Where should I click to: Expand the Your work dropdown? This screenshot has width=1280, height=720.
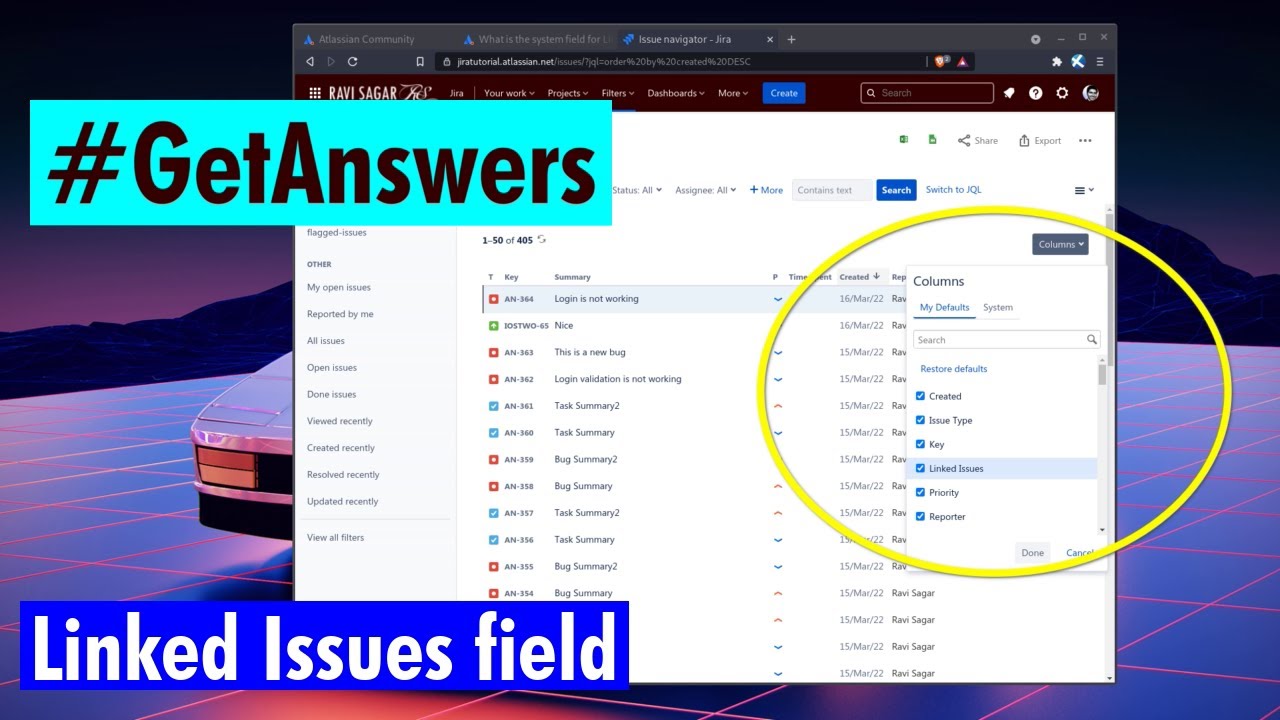coord(509,93)
